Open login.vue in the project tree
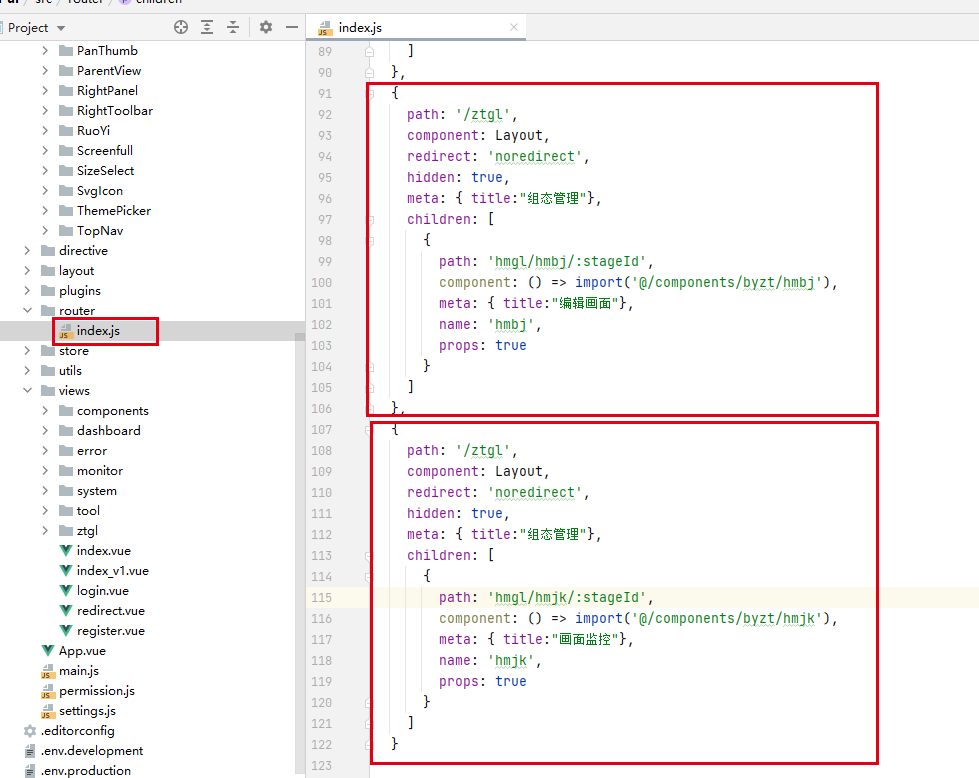 point(102,591)
